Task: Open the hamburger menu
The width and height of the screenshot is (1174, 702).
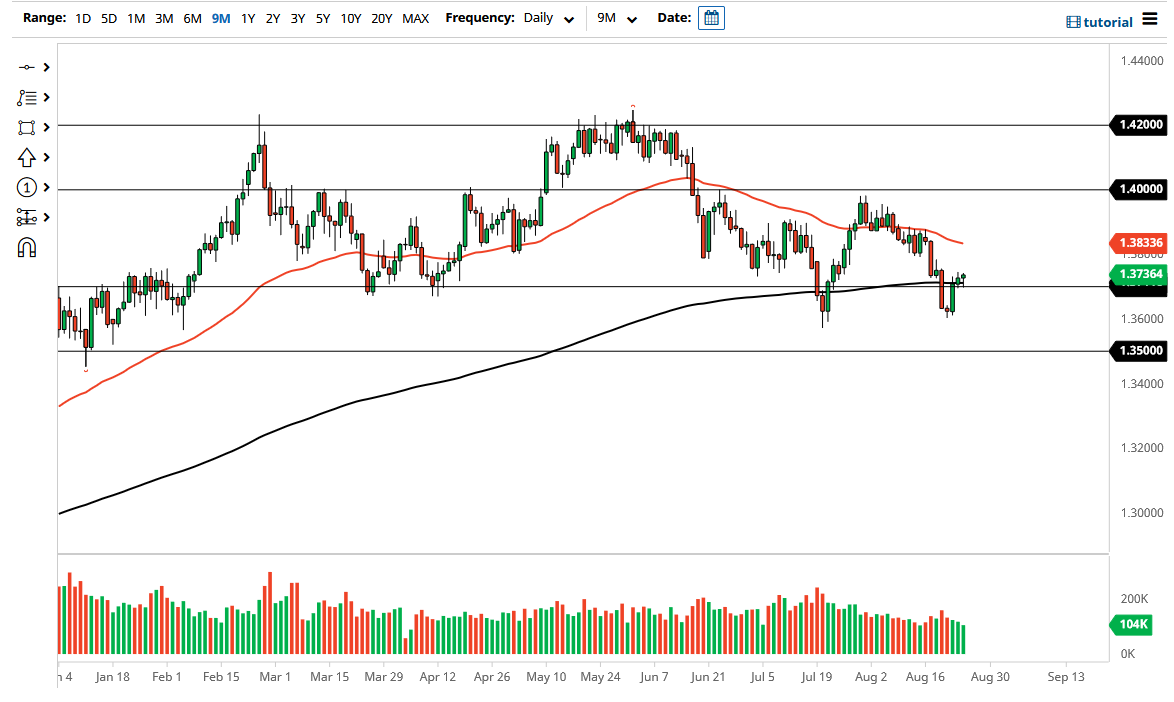Action: pyautogui.click(x=1150, y=19)
